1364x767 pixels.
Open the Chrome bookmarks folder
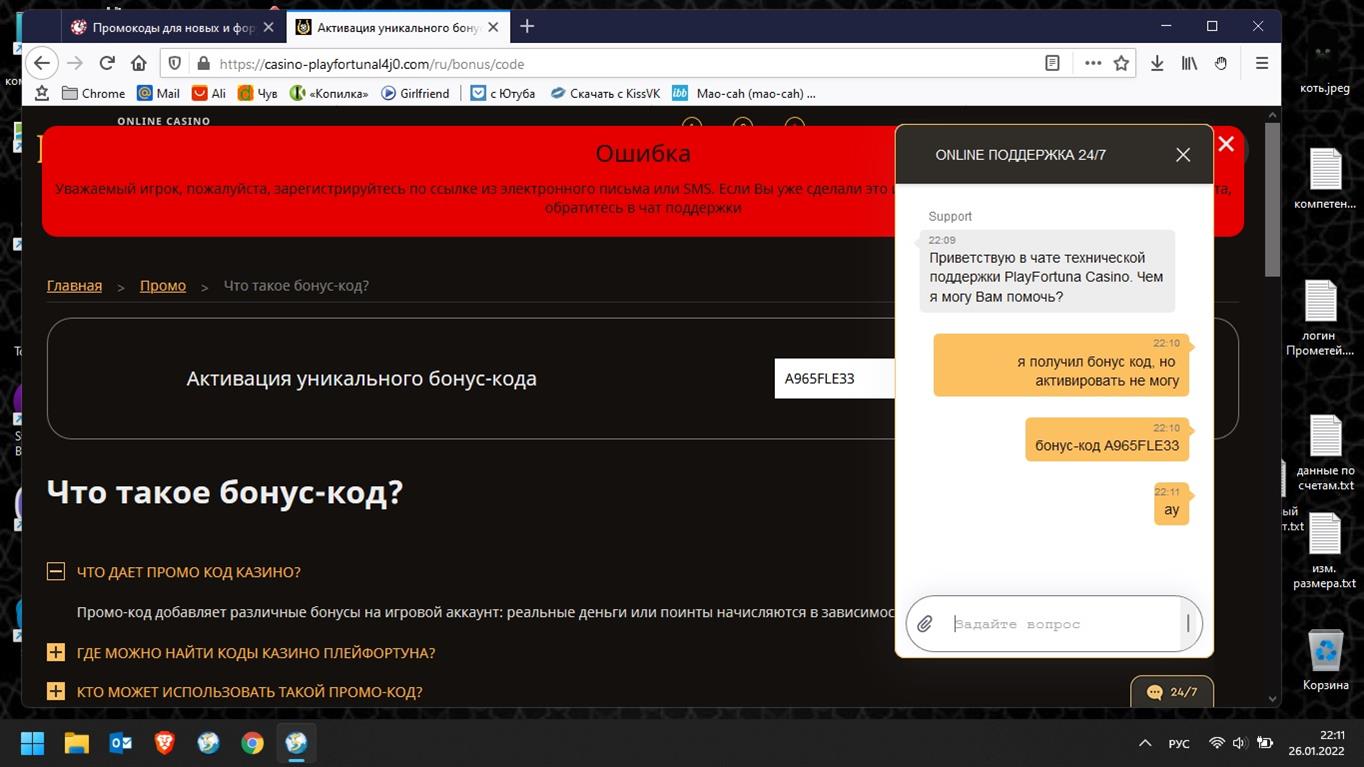point(93,93)
